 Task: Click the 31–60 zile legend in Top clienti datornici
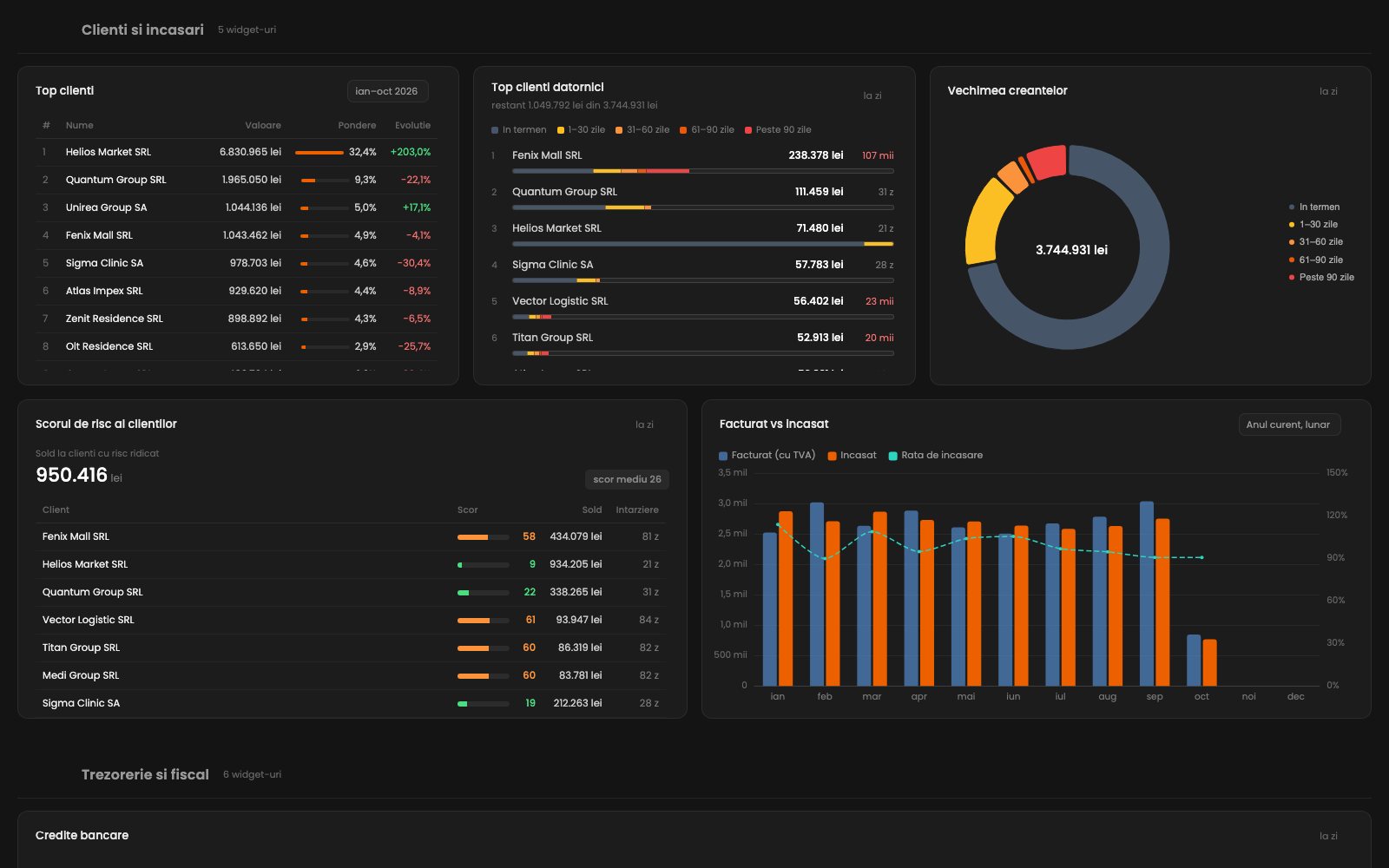[x=642, y=130]
